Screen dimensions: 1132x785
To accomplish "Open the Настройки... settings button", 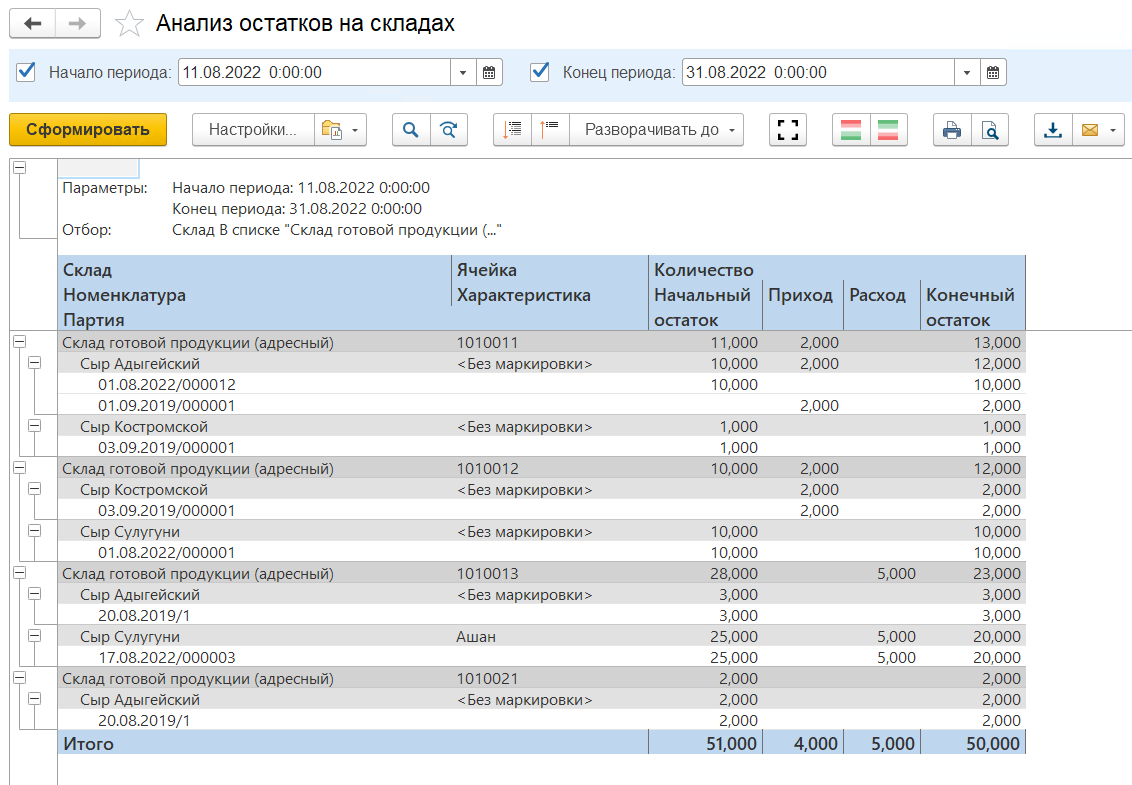I will pos(253,130).
